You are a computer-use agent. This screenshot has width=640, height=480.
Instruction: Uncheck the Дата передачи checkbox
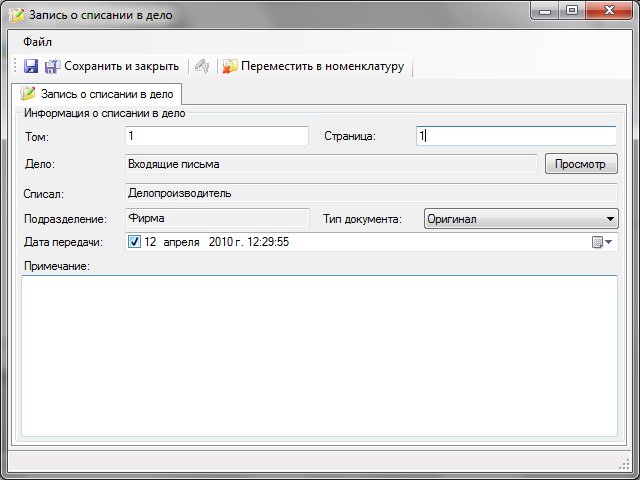point(135,242)
